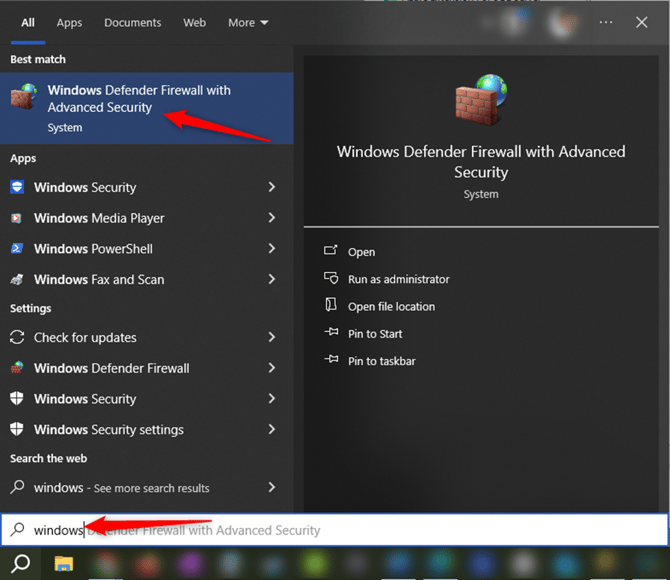
Task: Expand Windows Security app options chevron
Action: point(272,187)
